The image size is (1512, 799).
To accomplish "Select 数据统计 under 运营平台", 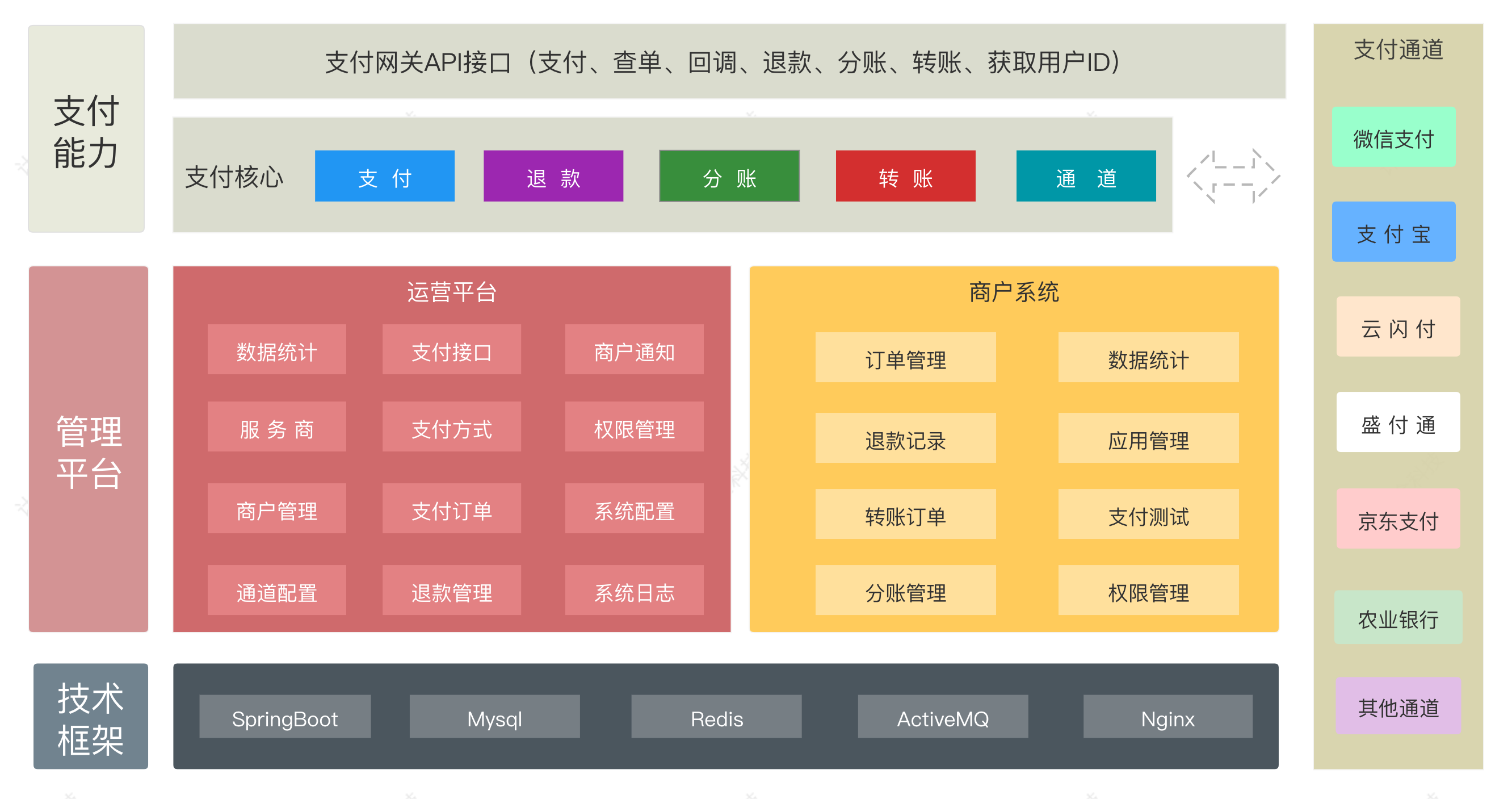I will [276, 350].
